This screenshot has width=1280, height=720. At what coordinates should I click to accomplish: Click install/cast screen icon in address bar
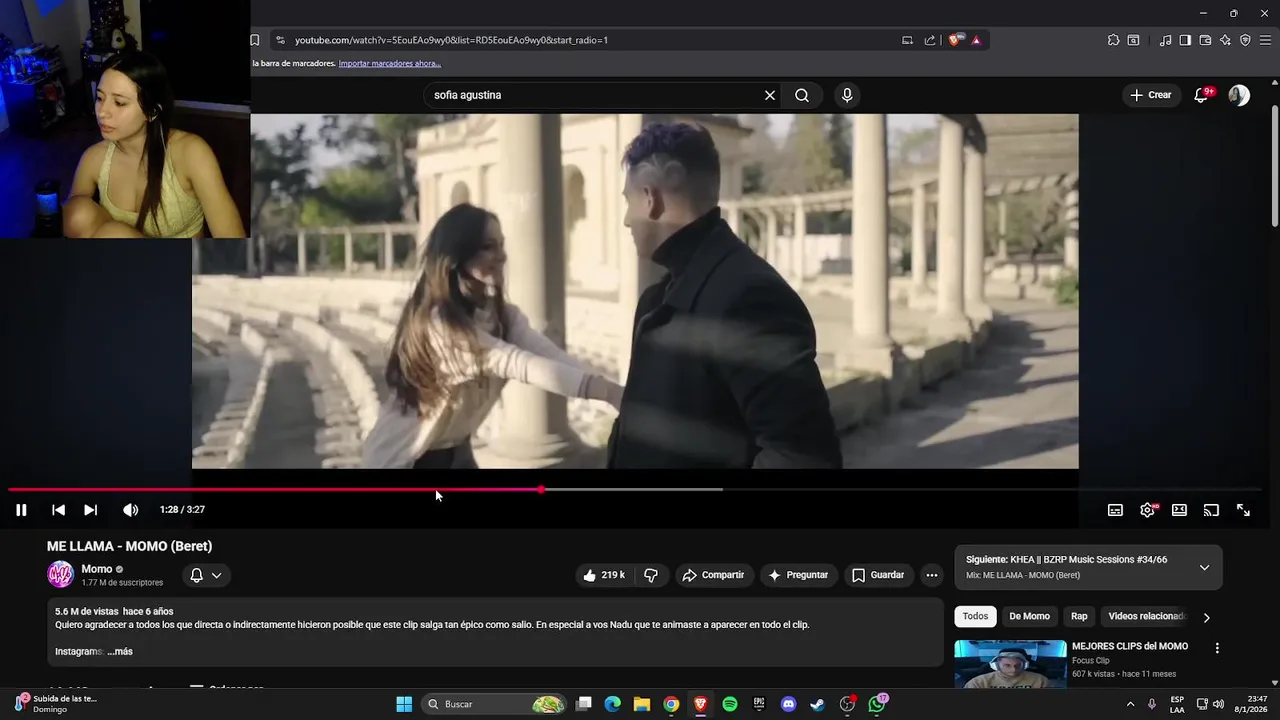[907, 40]
